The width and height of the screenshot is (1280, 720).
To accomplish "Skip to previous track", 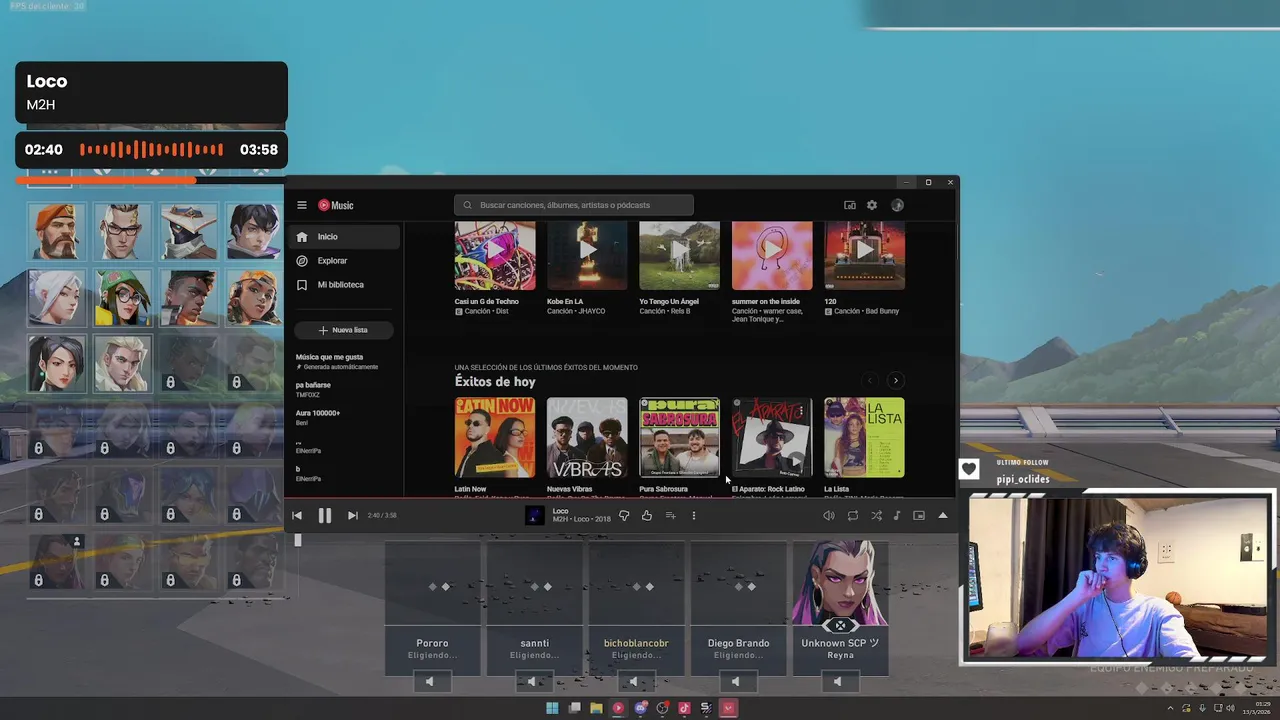I will [x=297, y=516].
